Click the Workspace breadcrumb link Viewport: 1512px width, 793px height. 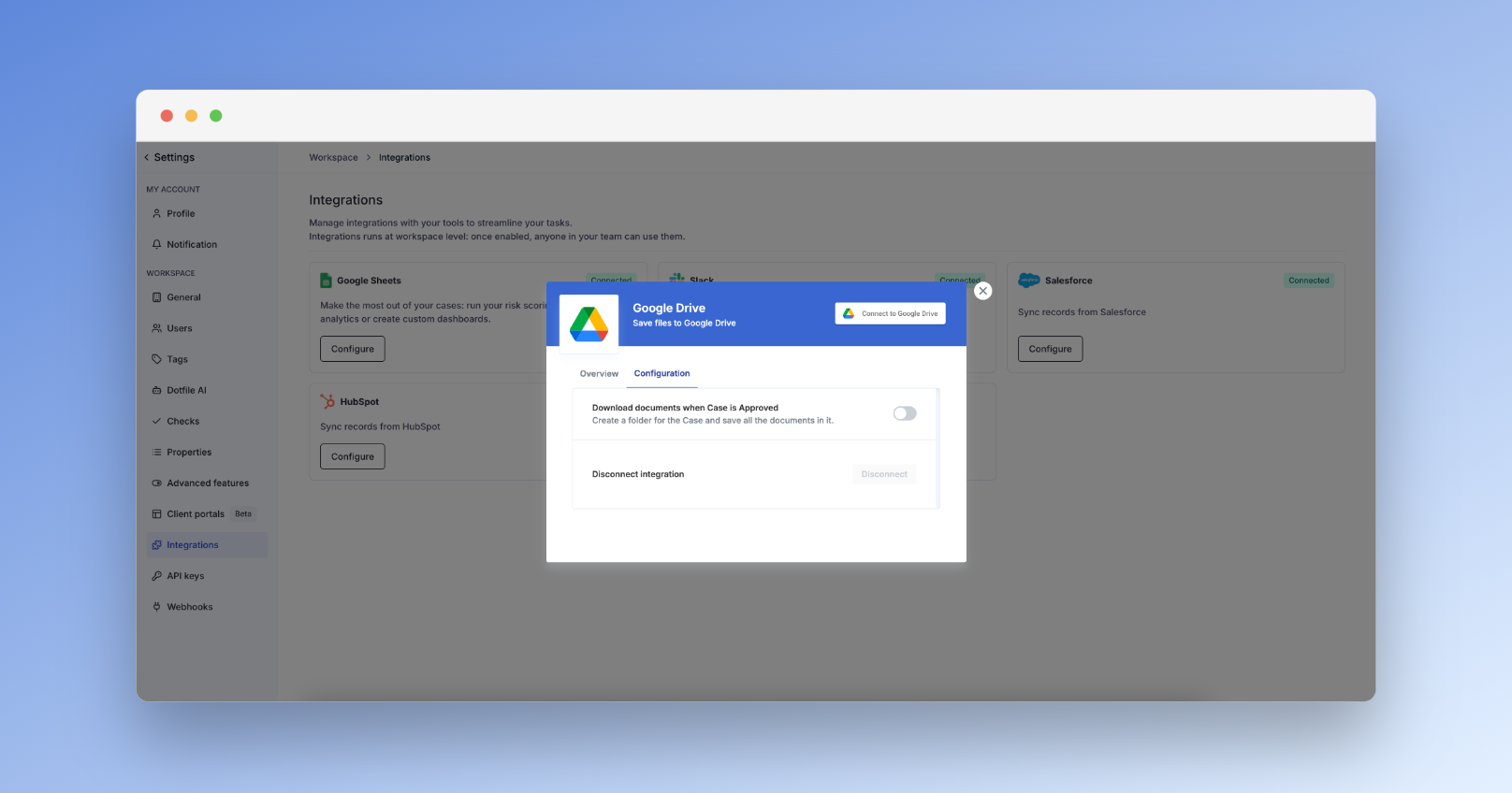333,157
